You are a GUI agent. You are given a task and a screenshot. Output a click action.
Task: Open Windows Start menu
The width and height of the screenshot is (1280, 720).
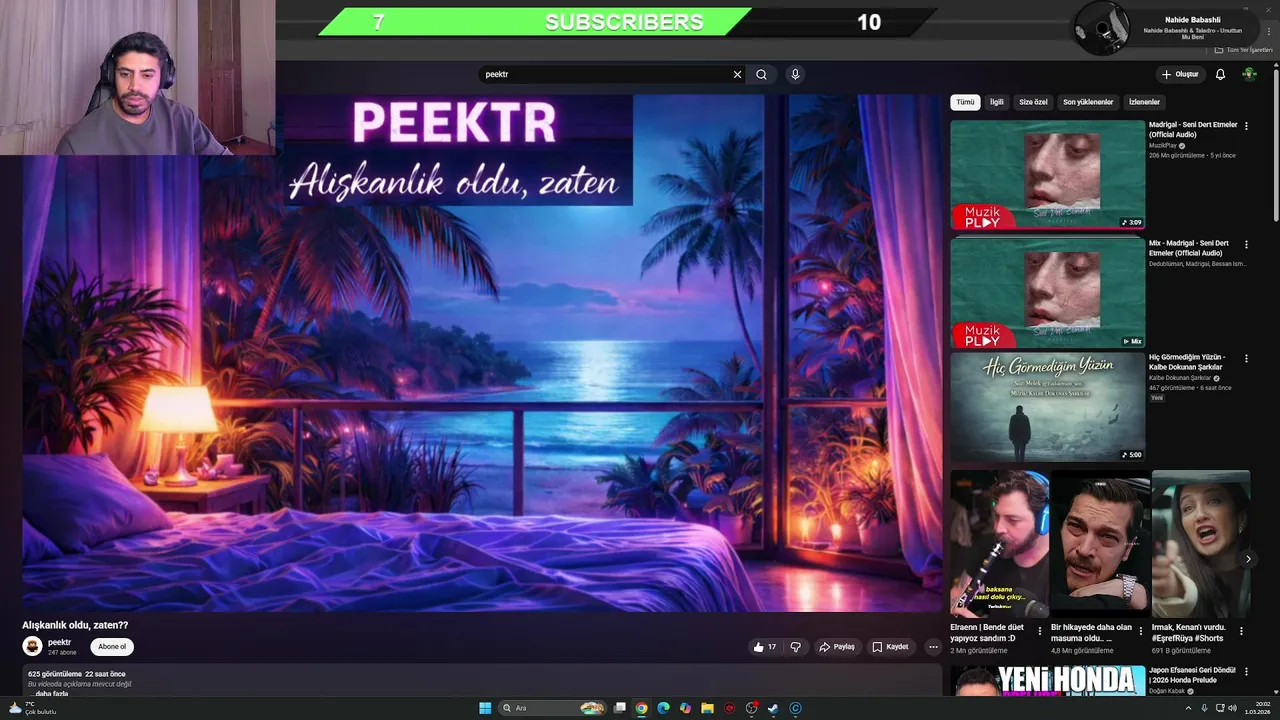coord(485,708)
